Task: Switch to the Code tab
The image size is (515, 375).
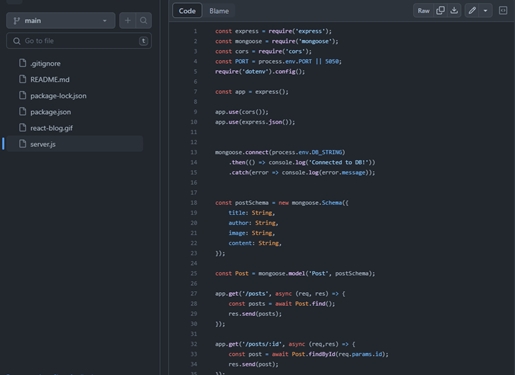Action: (187, 11)
